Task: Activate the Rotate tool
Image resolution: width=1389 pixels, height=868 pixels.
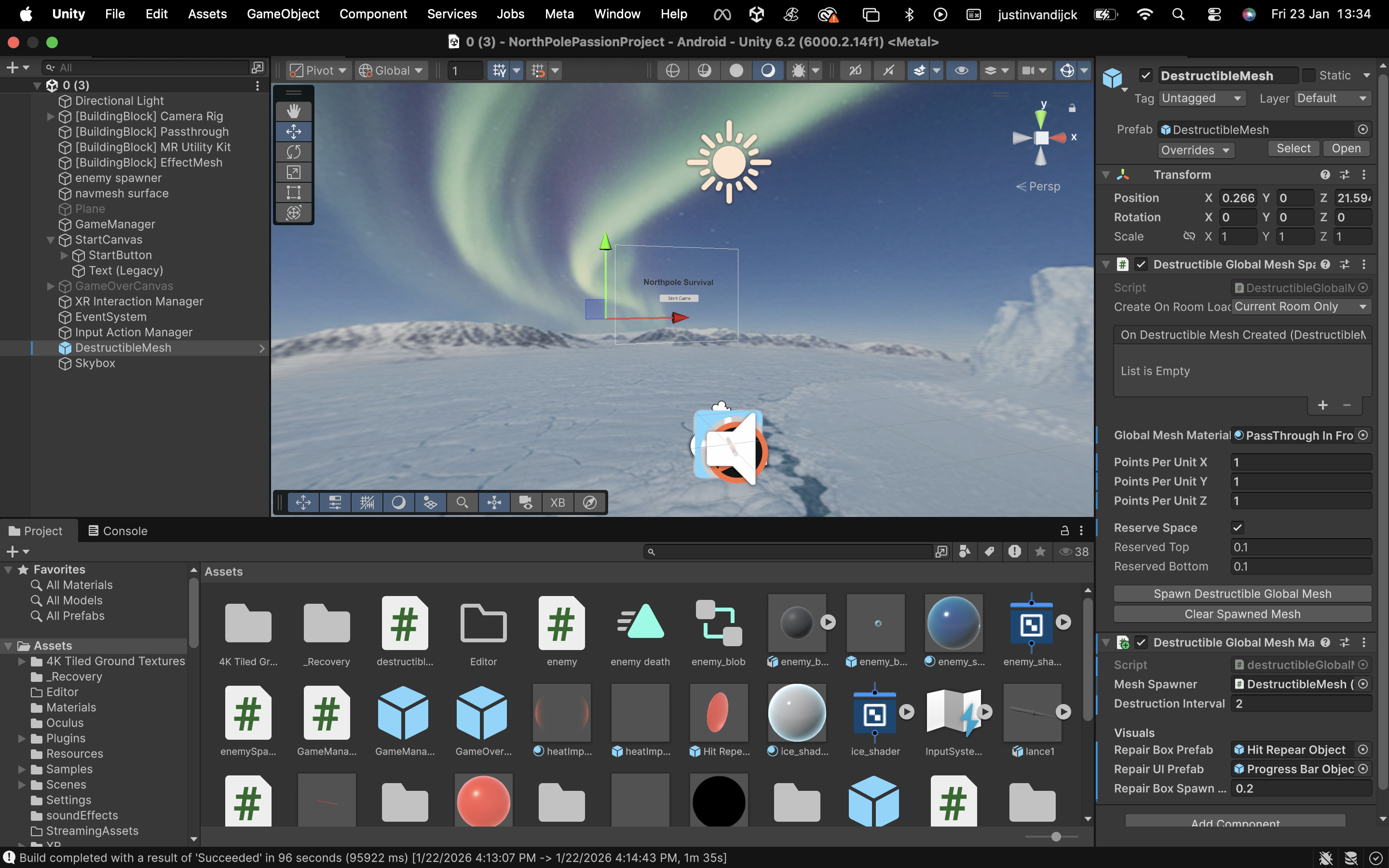Action: 294,151
